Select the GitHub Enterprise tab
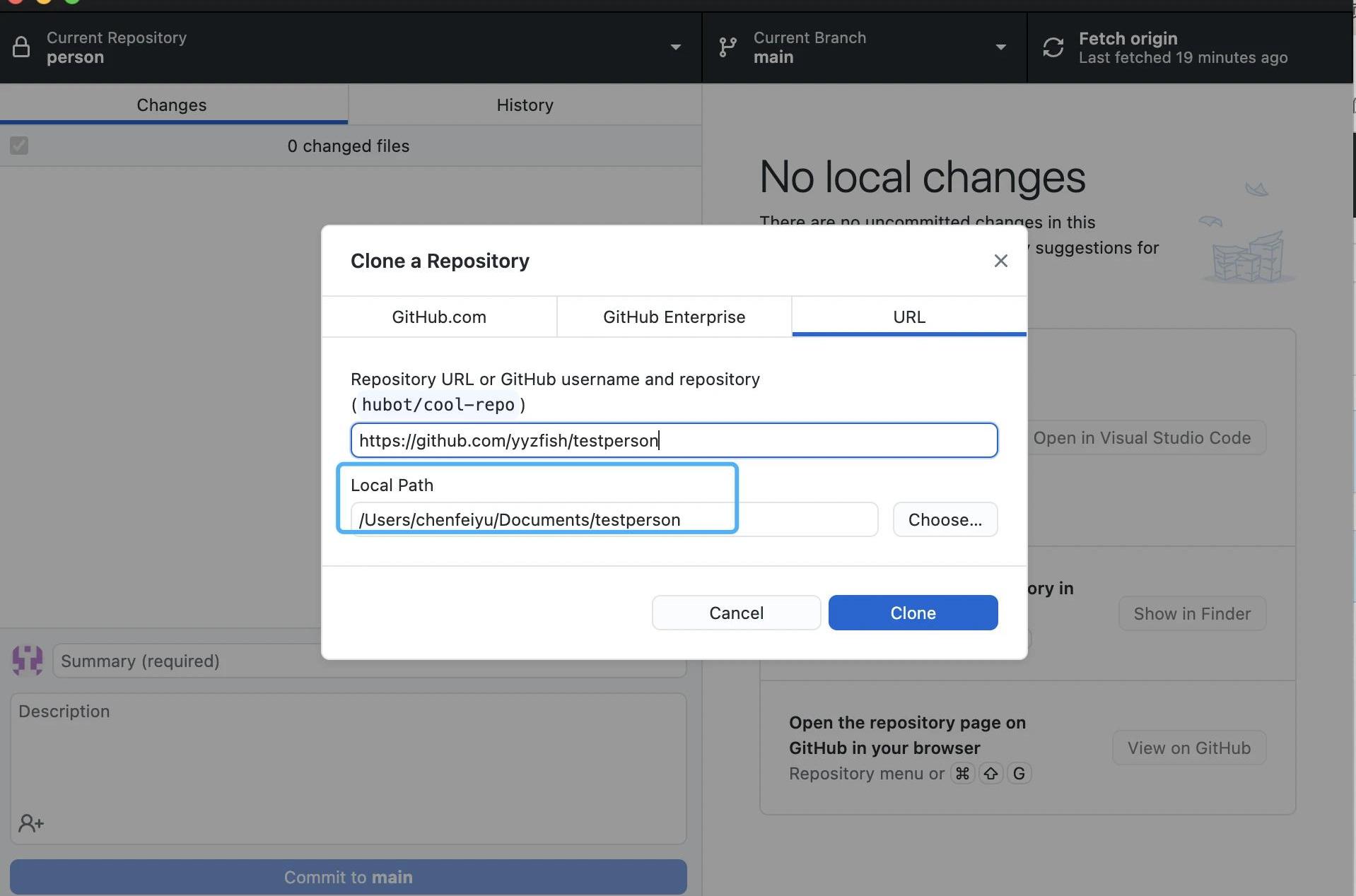This screenshot has height=896, width=1356. [674, 317]
